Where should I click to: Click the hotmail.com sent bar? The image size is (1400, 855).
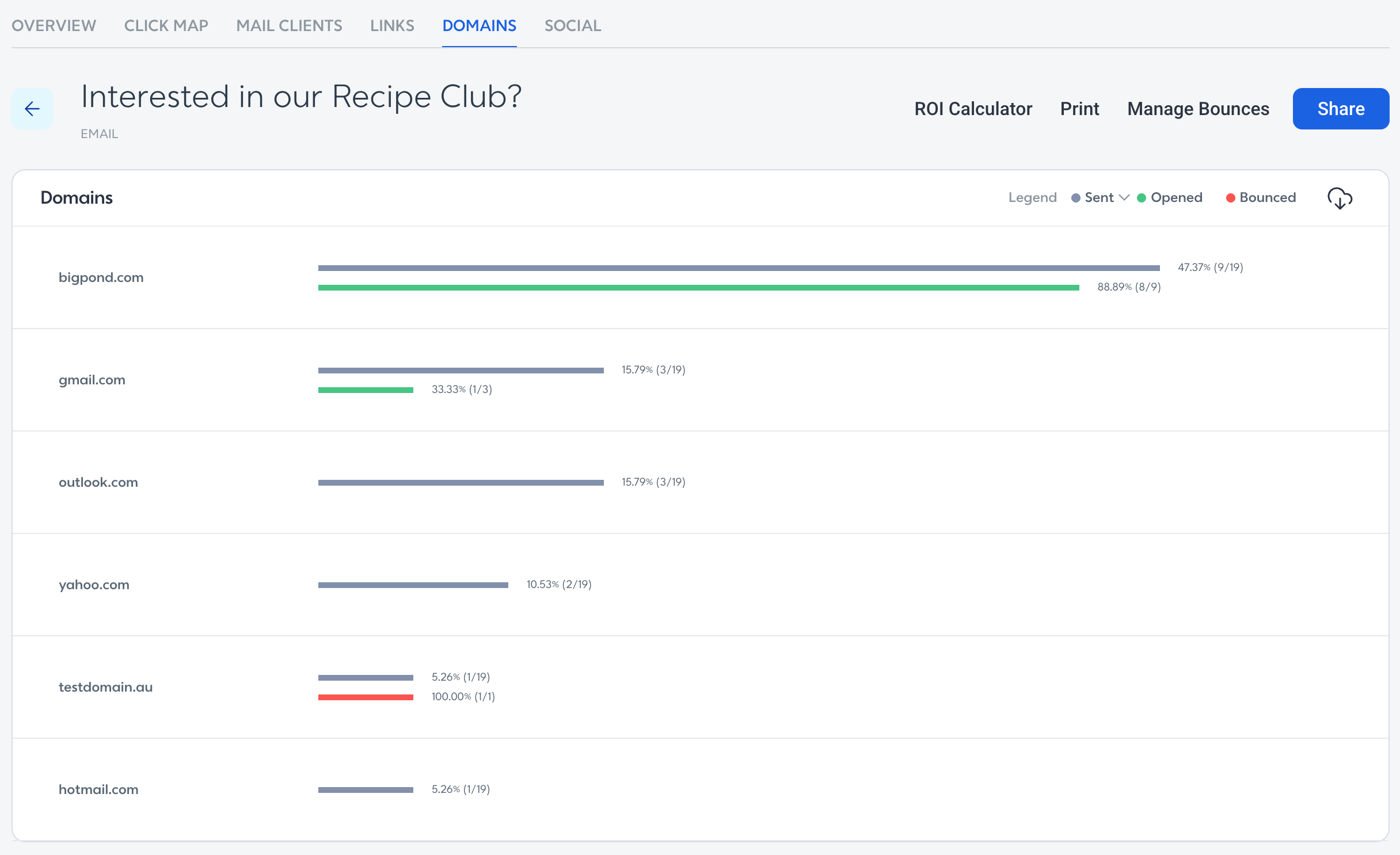pos(366,790)
